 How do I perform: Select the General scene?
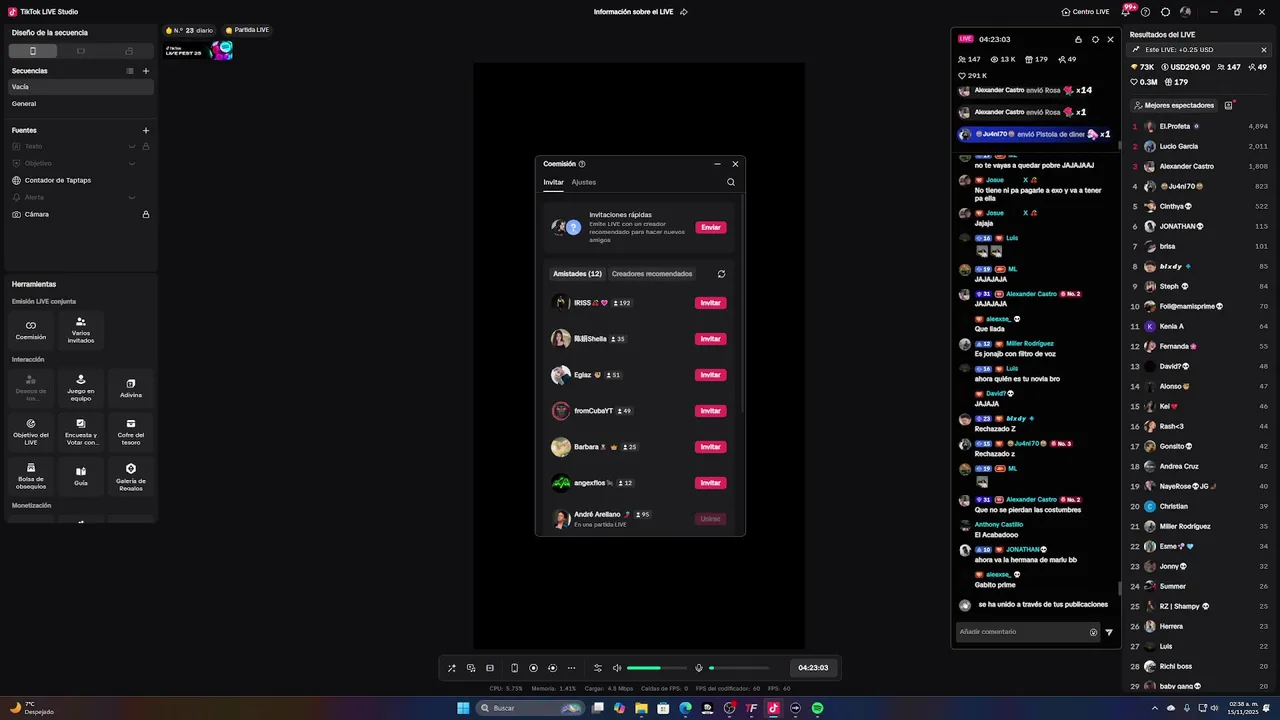coord(81,104)
